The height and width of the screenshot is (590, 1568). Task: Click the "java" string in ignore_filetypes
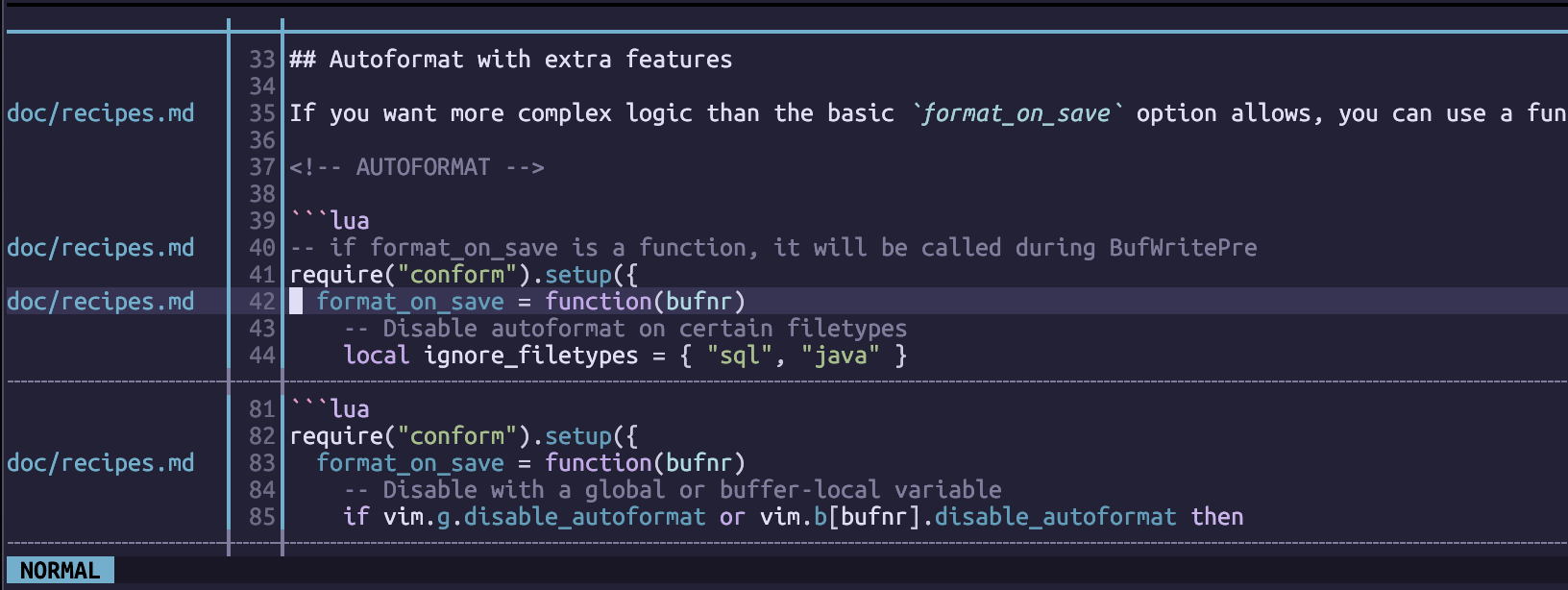click(840, 356)
